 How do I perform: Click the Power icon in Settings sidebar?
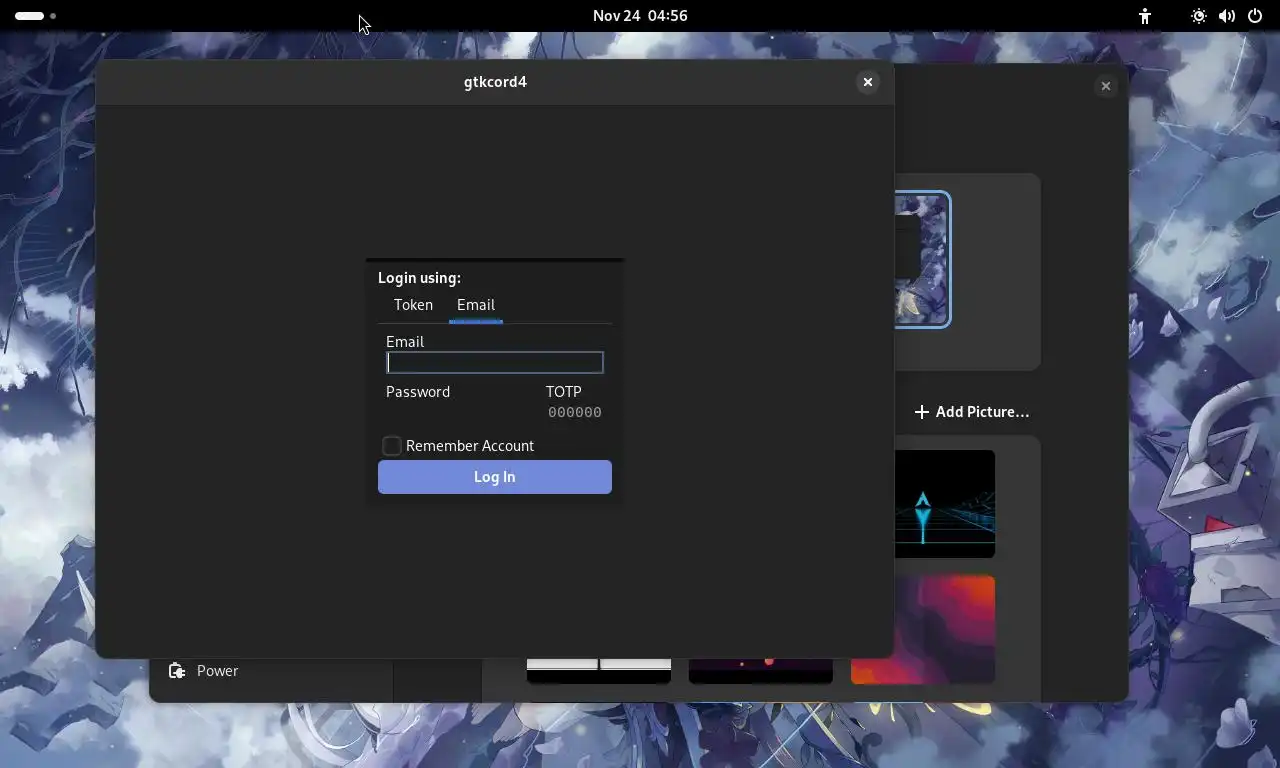click(x=177, y=671)
